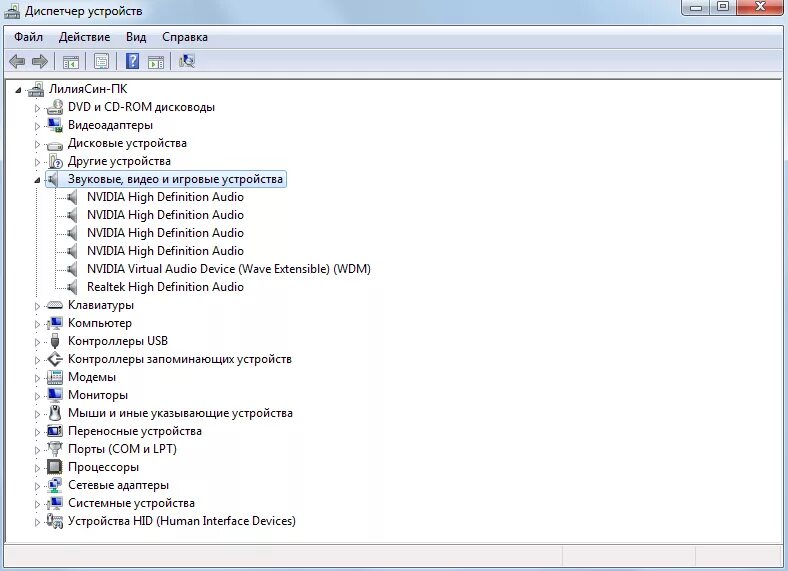Click the mouse icon beside Мыши и иные
Viewport: 788px width, 571px height.
click(x=55, y=413)
